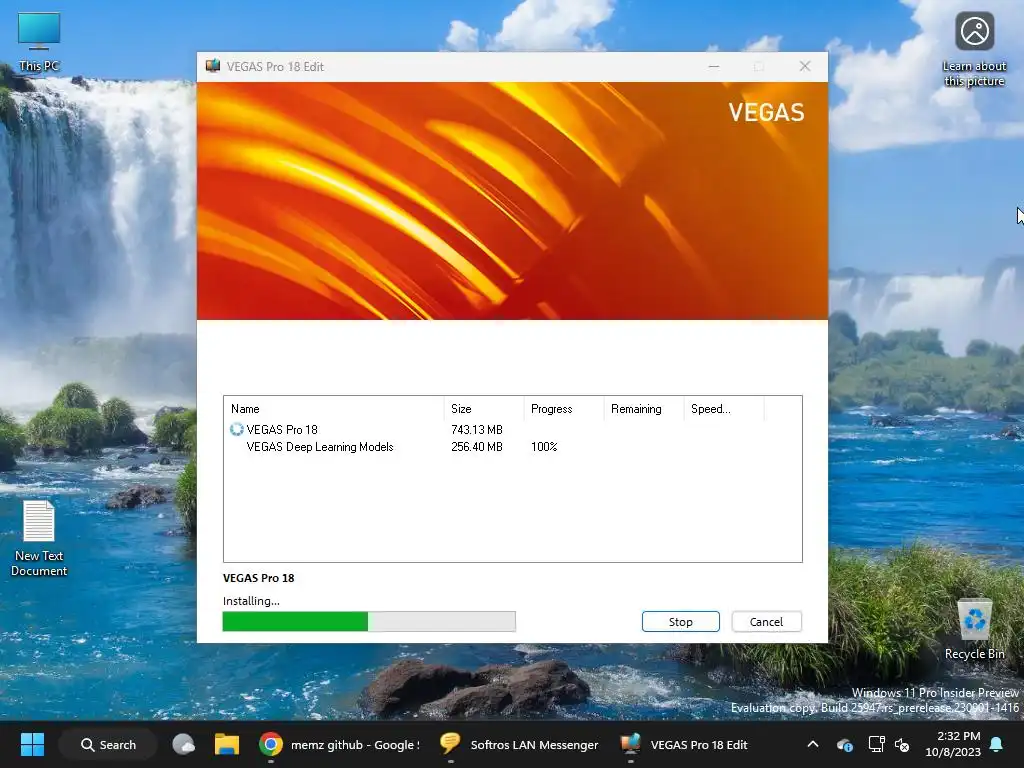Screen dimensions: 1024x768
Task: Switch to Chrome memz github window
Action: coord(340,744)
